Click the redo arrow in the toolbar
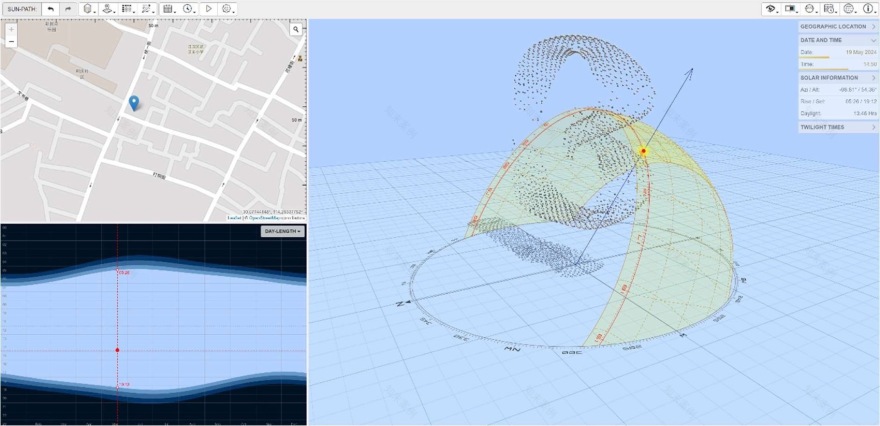 pos(68,8)
